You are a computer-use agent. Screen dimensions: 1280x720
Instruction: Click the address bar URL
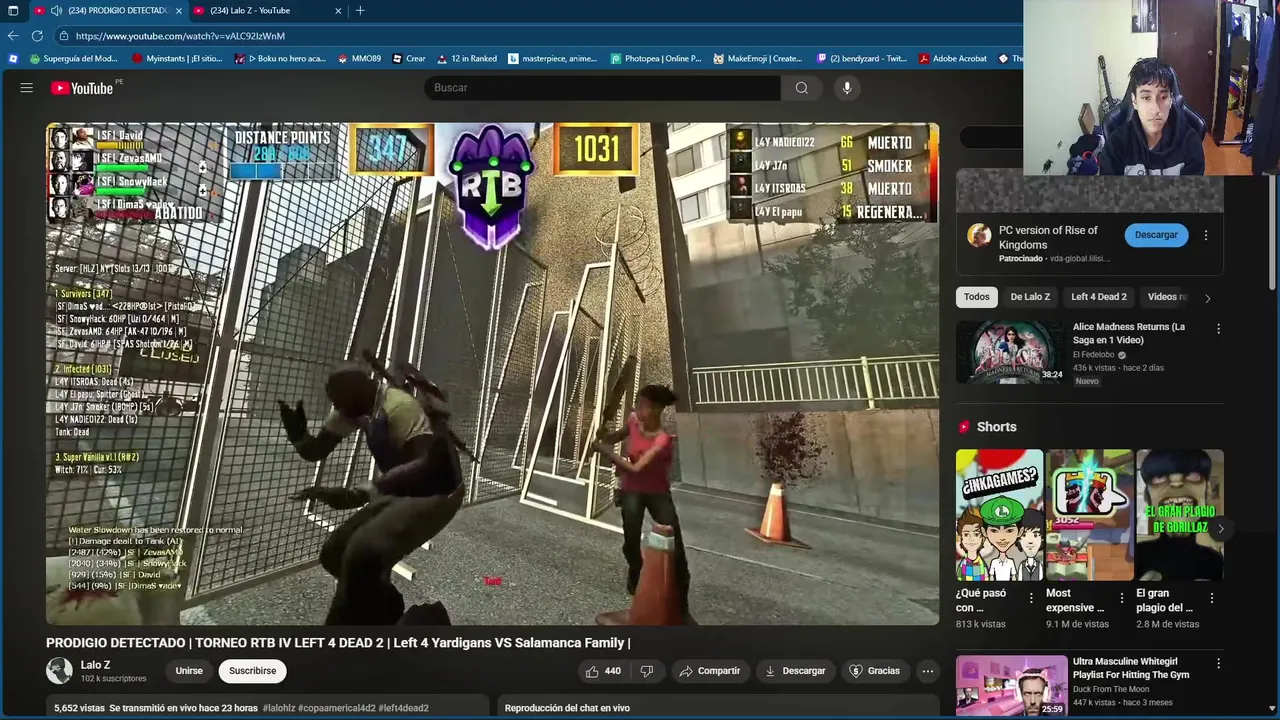coord(180,36)
